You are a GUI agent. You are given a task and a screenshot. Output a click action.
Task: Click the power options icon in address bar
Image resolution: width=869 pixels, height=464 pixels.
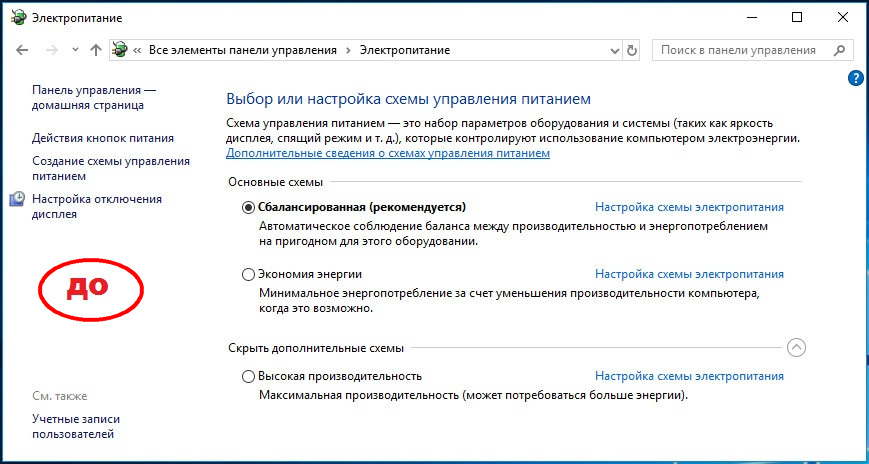[x=121, y=50]
